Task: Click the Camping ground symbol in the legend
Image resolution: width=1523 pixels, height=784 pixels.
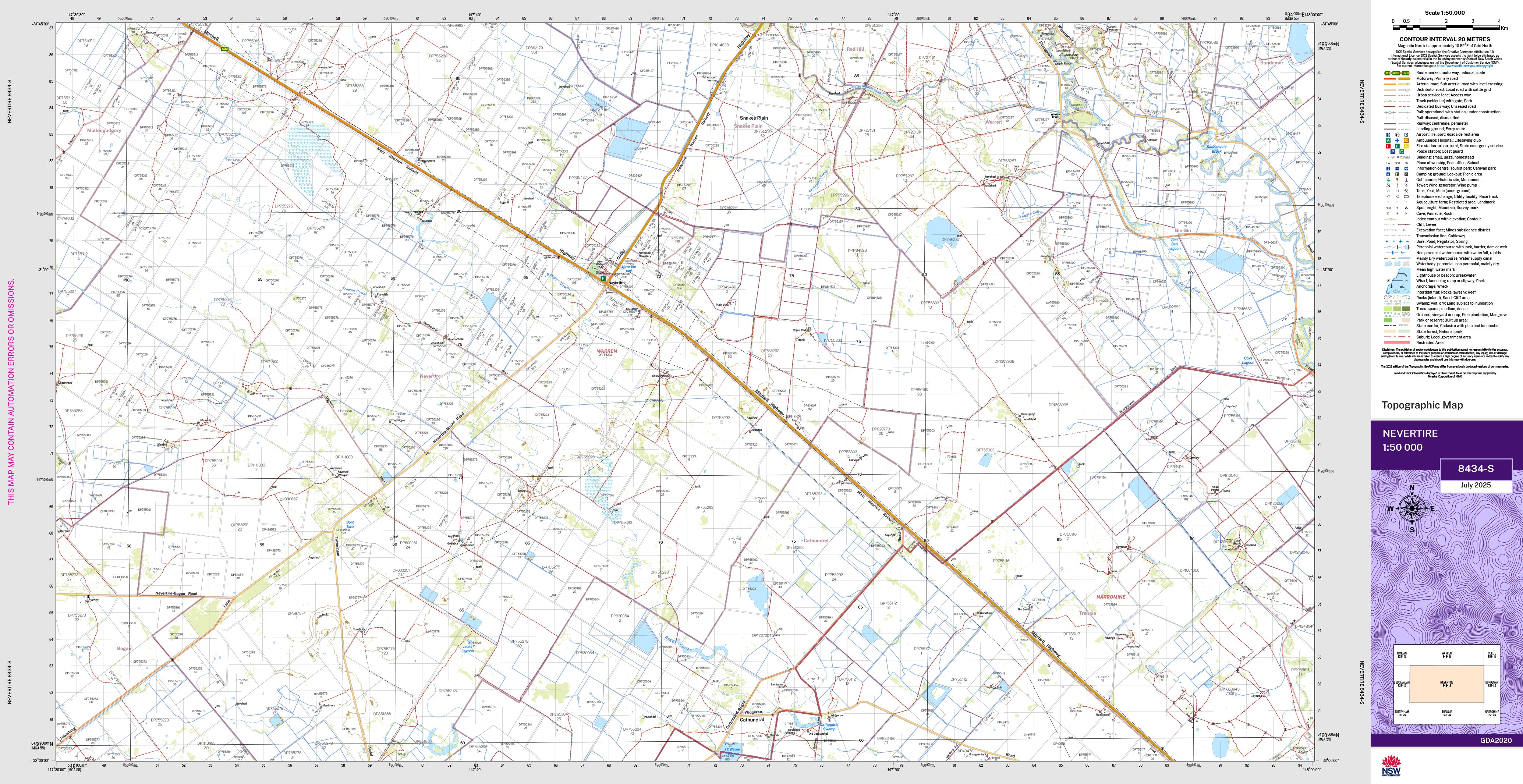Action: [1389, 174]
